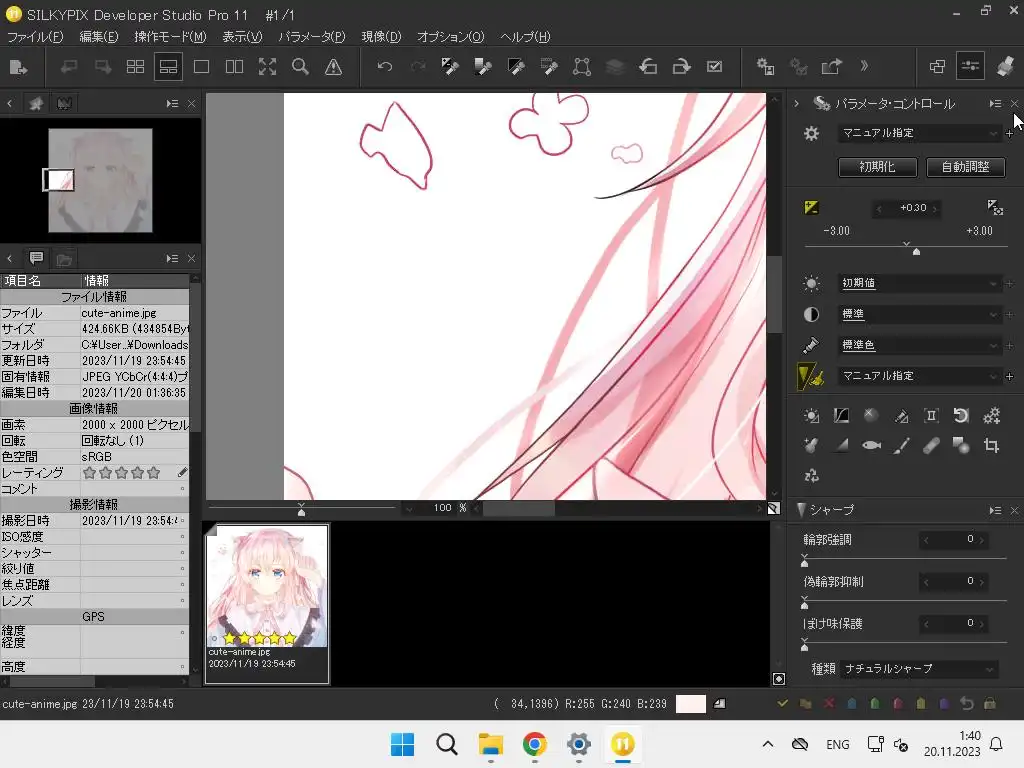Open the 現像(D) menu
Viewport: 1024px width, 768px height.
point(381,37)
